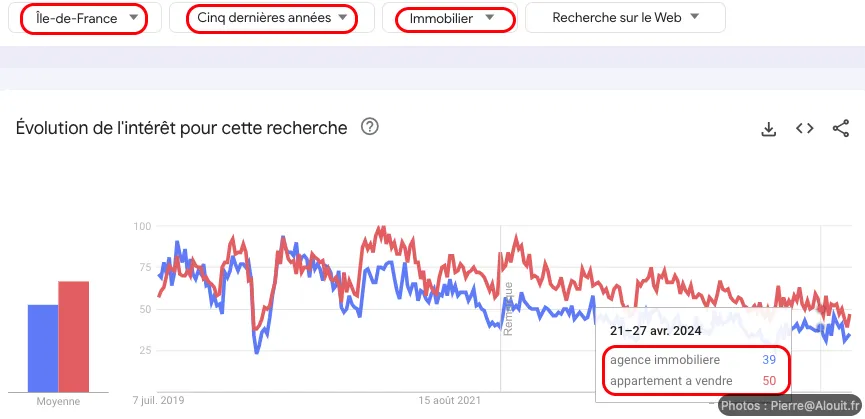The image size is (865, 419).
Task: Click the share icon
Action: pos(840,129)
